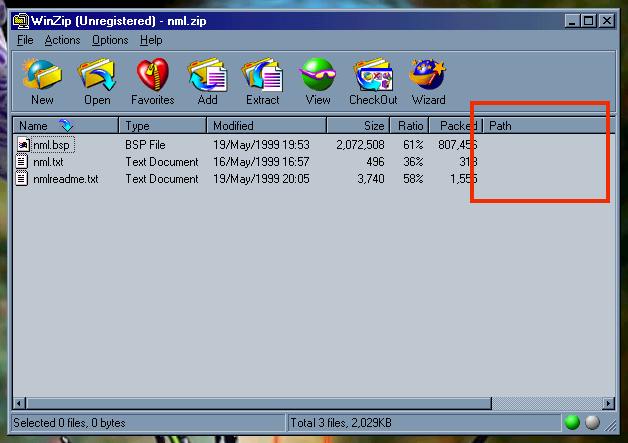Image resolution: width=628 pixels, height=443 pixels.
Task: Click the 2,072,508 size value
Action: (x=360, y=145)
